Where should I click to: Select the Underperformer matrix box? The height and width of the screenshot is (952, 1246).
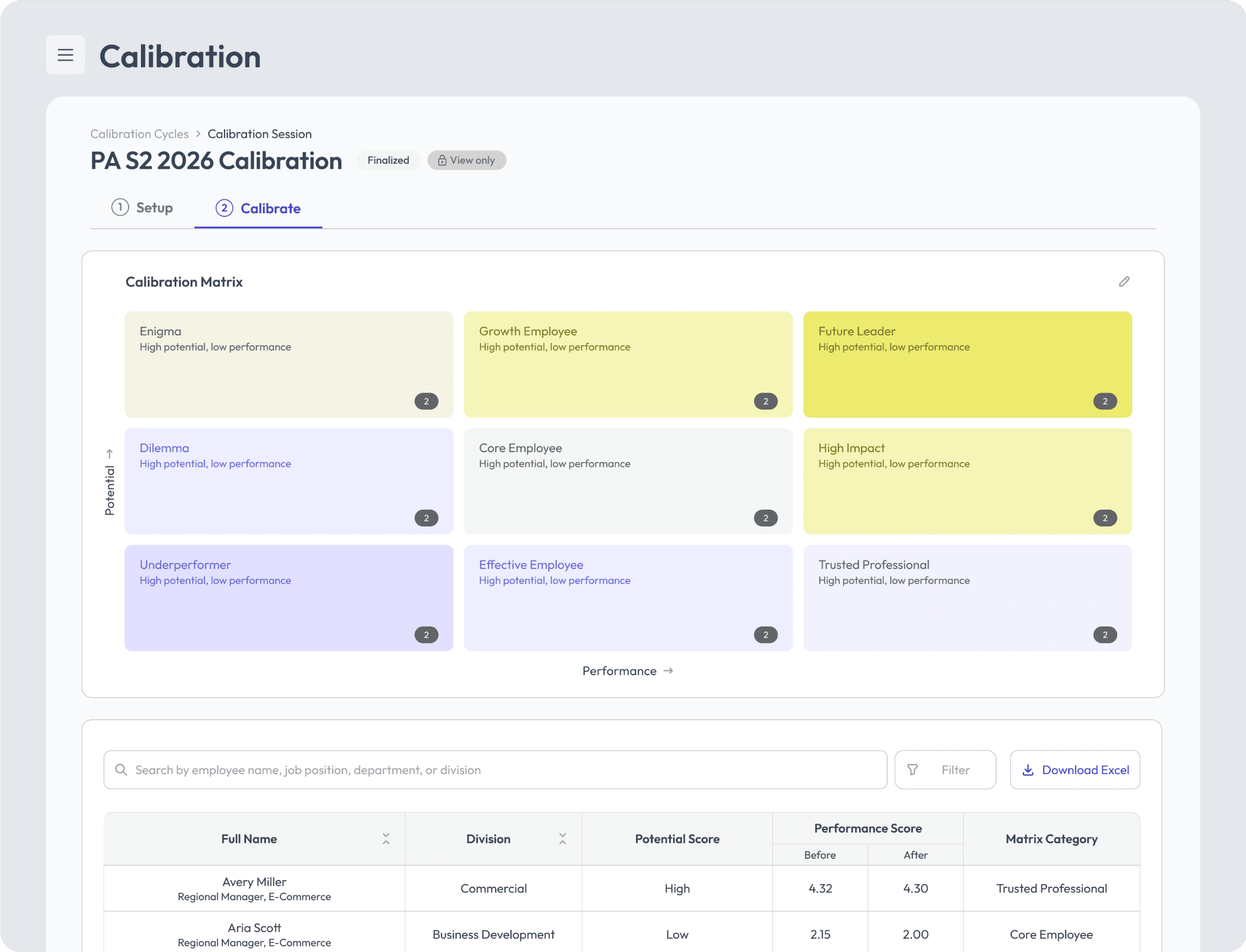point(289,598)
